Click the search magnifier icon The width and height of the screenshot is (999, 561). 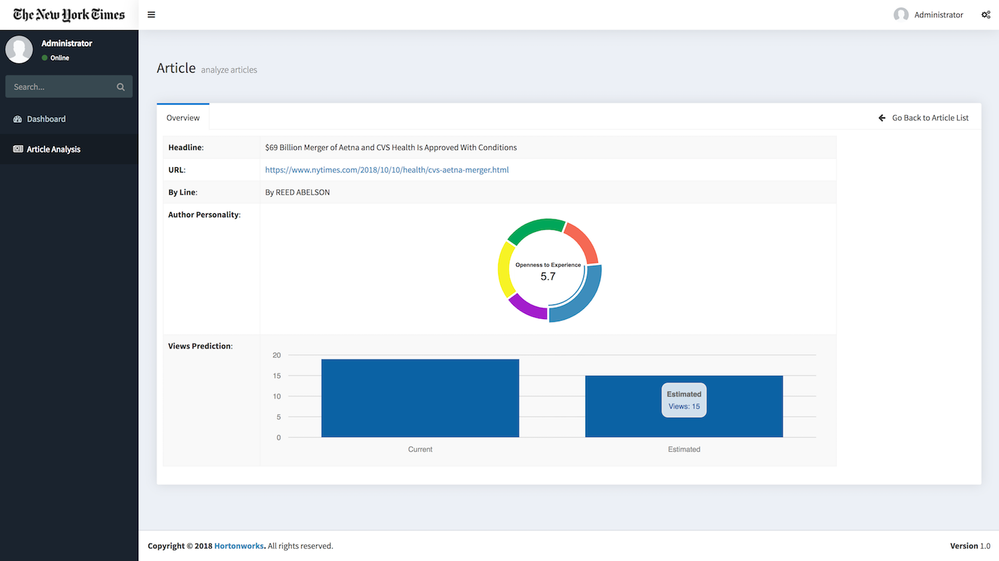coord(121,87)
